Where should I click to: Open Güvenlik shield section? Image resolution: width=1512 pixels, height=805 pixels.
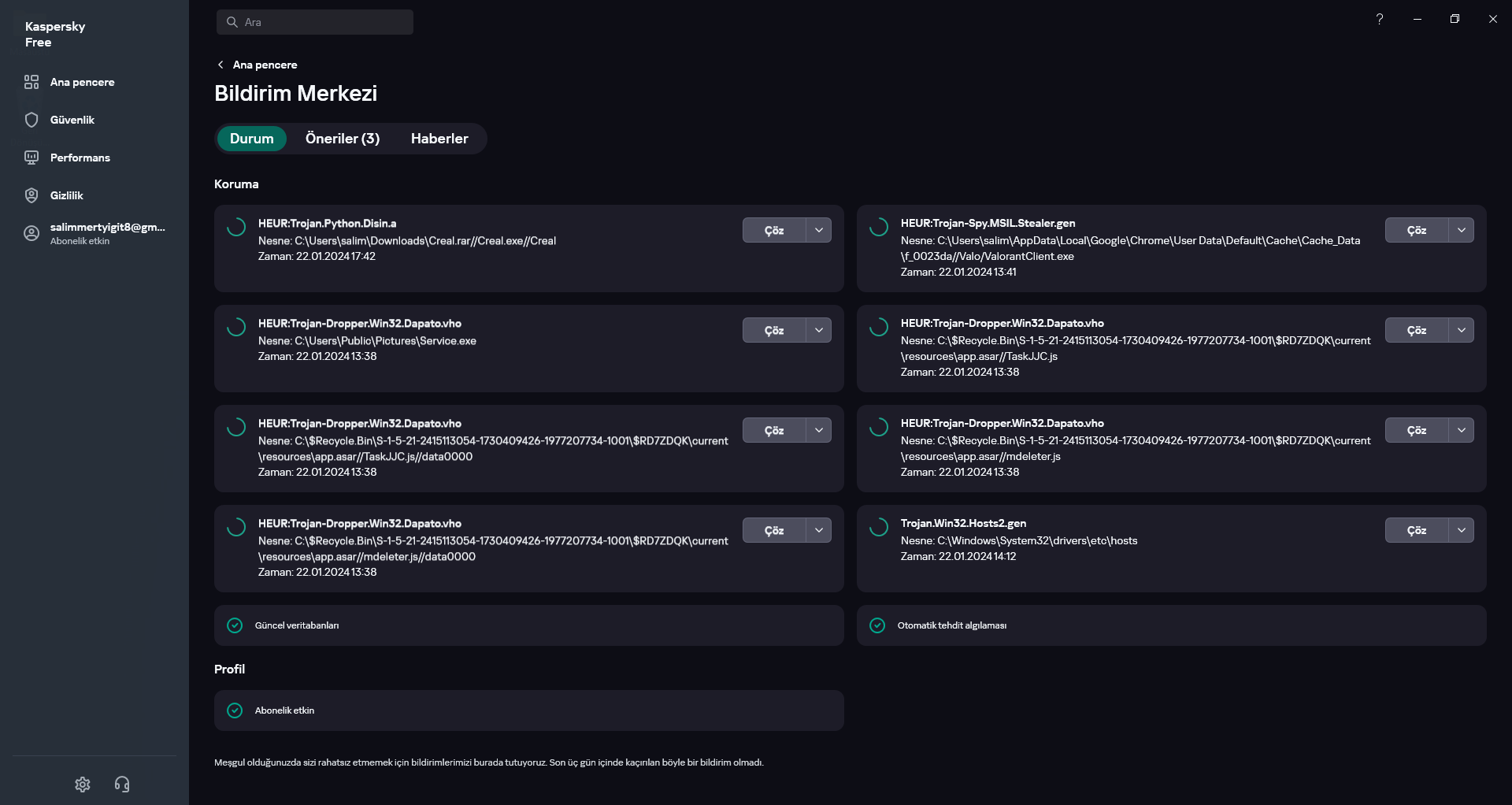31,120
